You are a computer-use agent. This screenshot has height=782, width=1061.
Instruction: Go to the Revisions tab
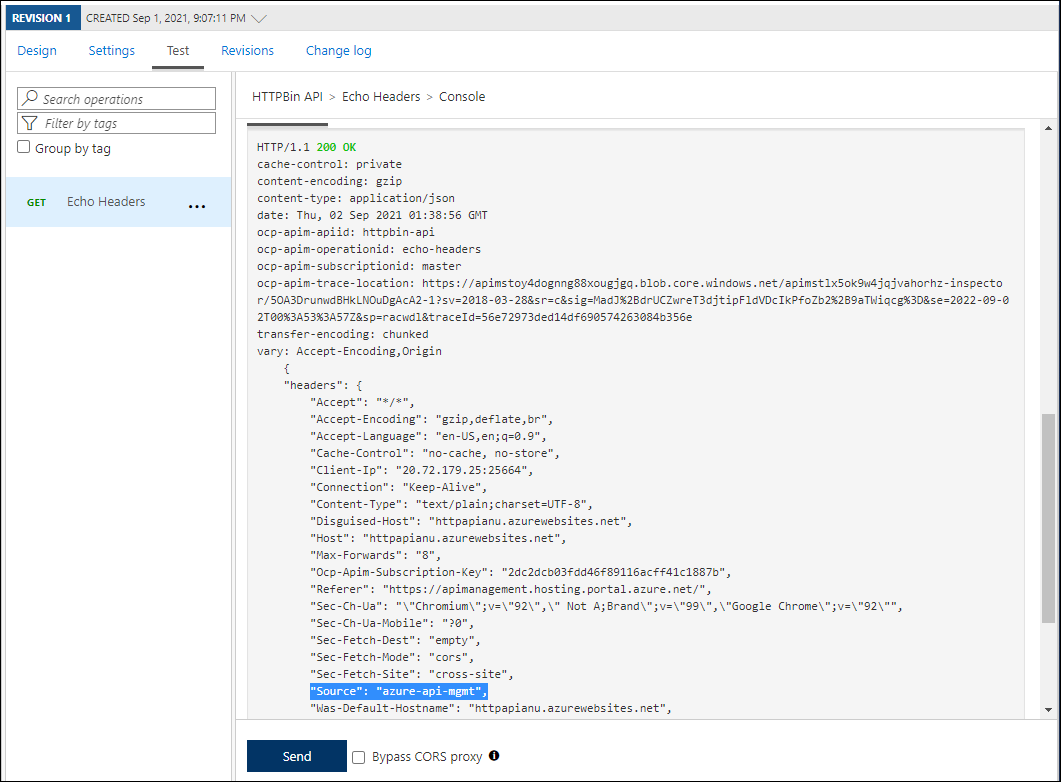click(247, 51)
